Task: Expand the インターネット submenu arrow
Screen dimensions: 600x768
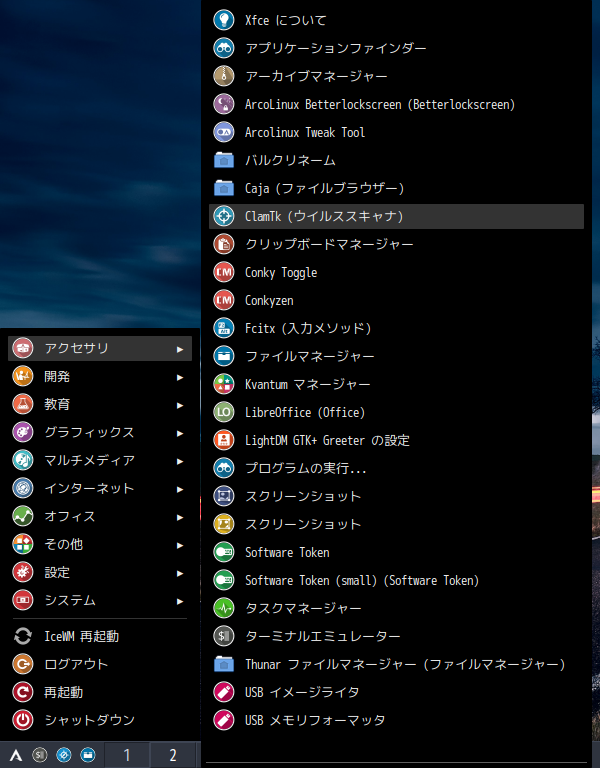Action: point(180,489)
